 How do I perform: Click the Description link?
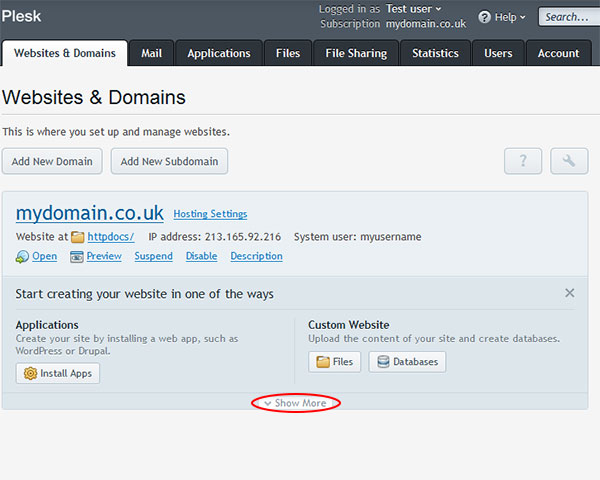click(256, 256)
